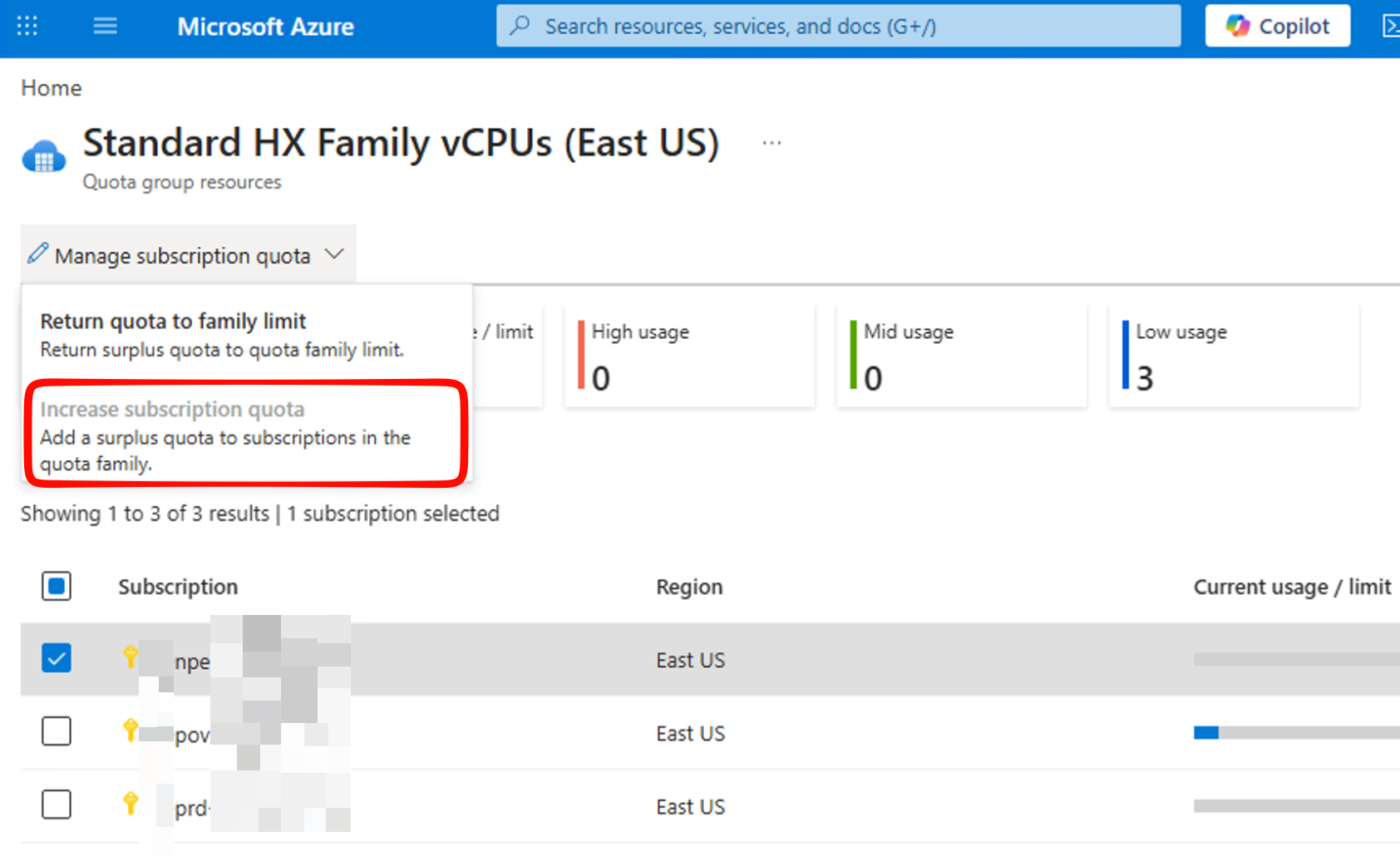
Task: Open the Cloud Shell icon
Action: (x=1391, y=27)
